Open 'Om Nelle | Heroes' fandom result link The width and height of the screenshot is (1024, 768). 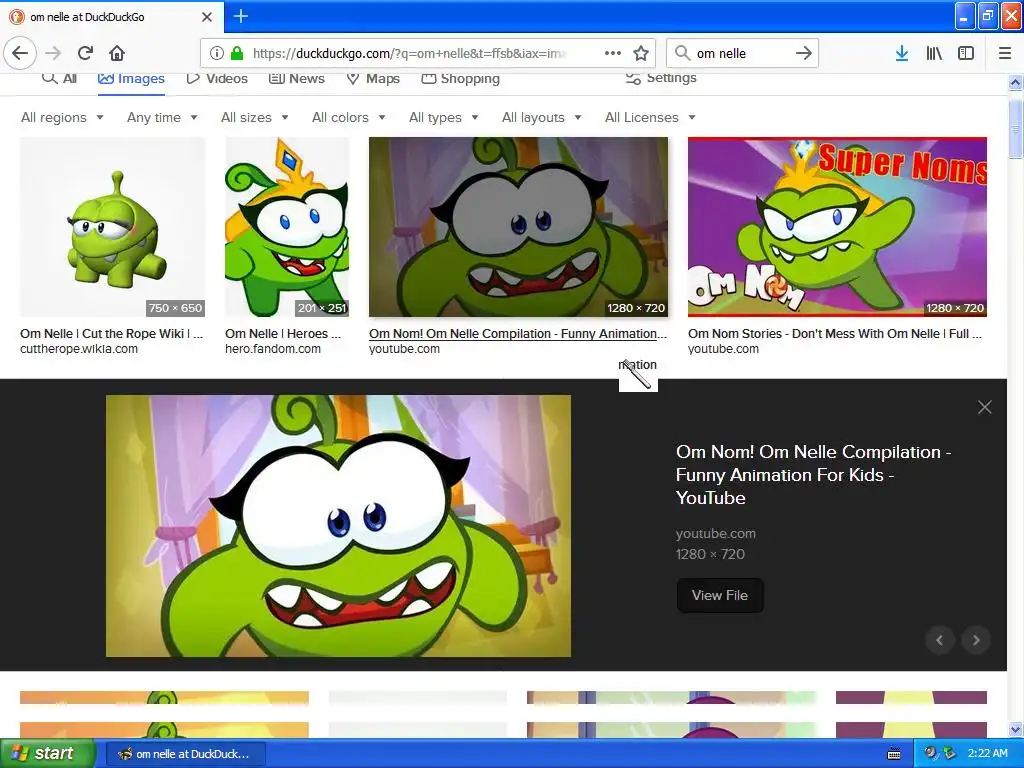[283, 334]
